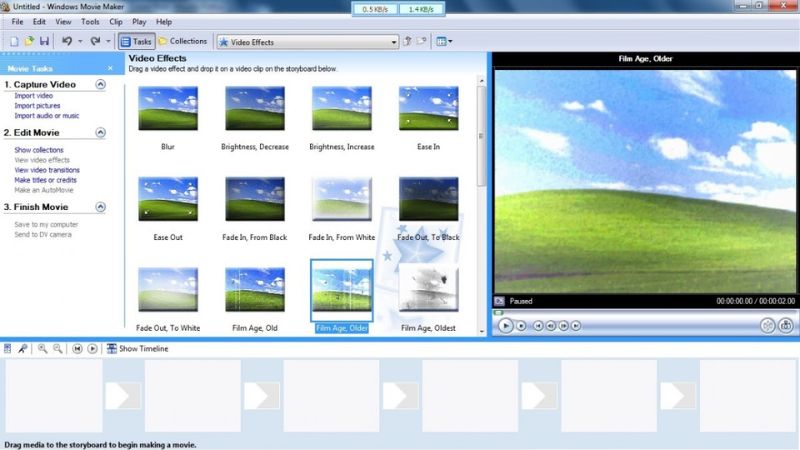Click the Split Clip icon
The image size is (800, 450).
click(x=767, y=326)
